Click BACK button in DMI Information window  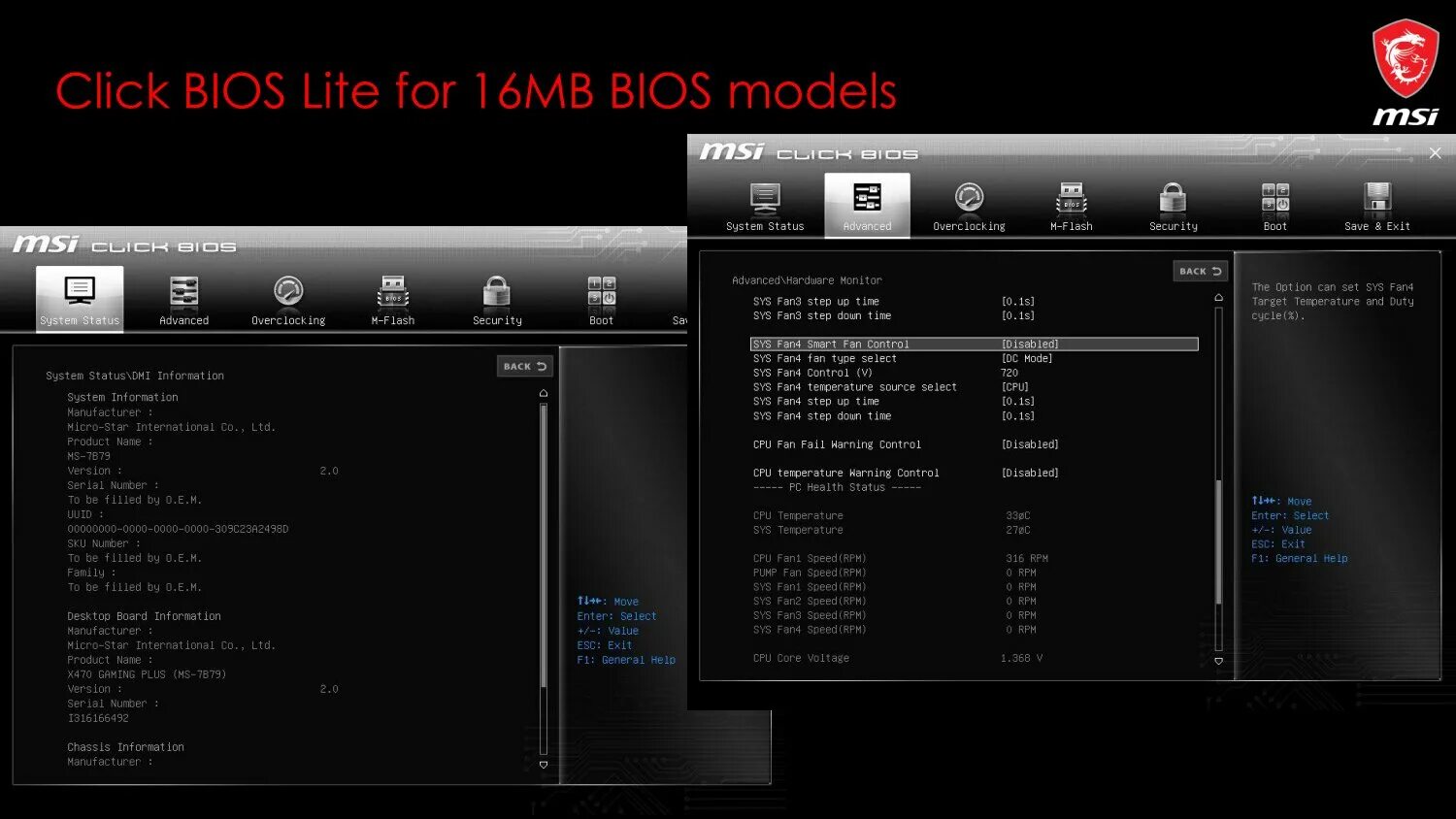pos(525,366)
